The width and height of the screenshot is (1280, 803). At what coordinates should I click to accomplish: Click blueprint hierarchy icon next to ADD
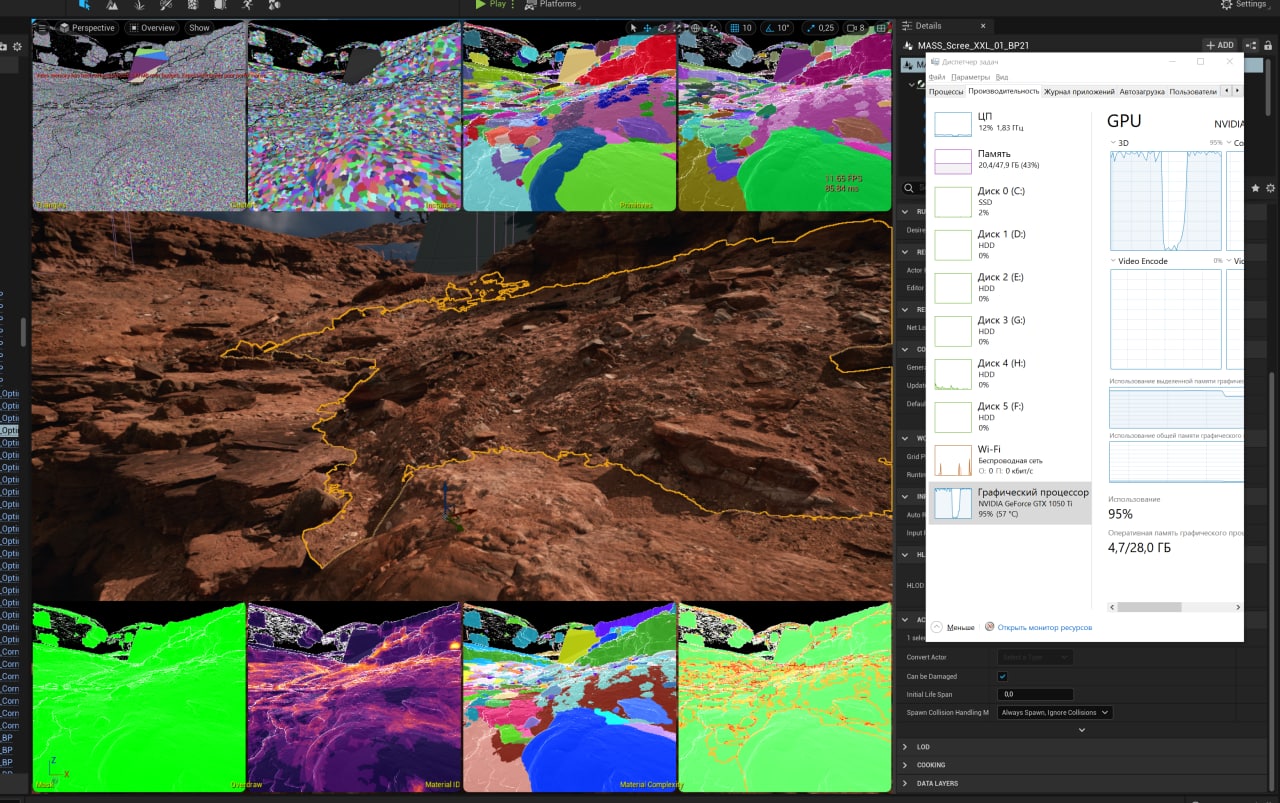tap(1251, 45)
